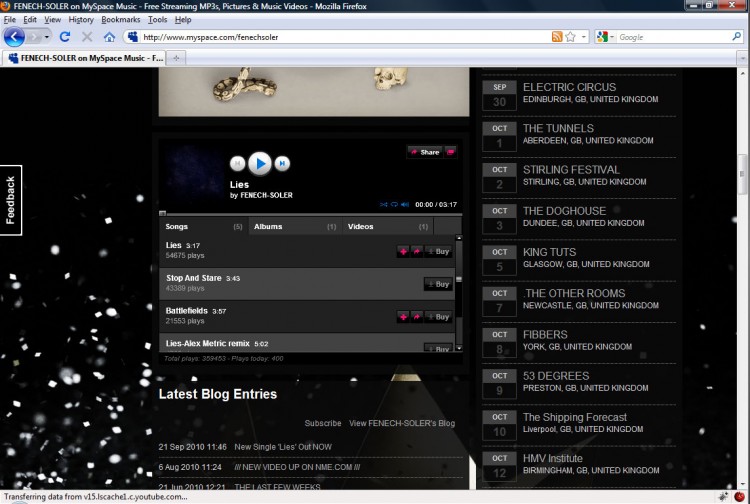Bookmark this page with the star icon
750x504 pixels.
(570, 37)
